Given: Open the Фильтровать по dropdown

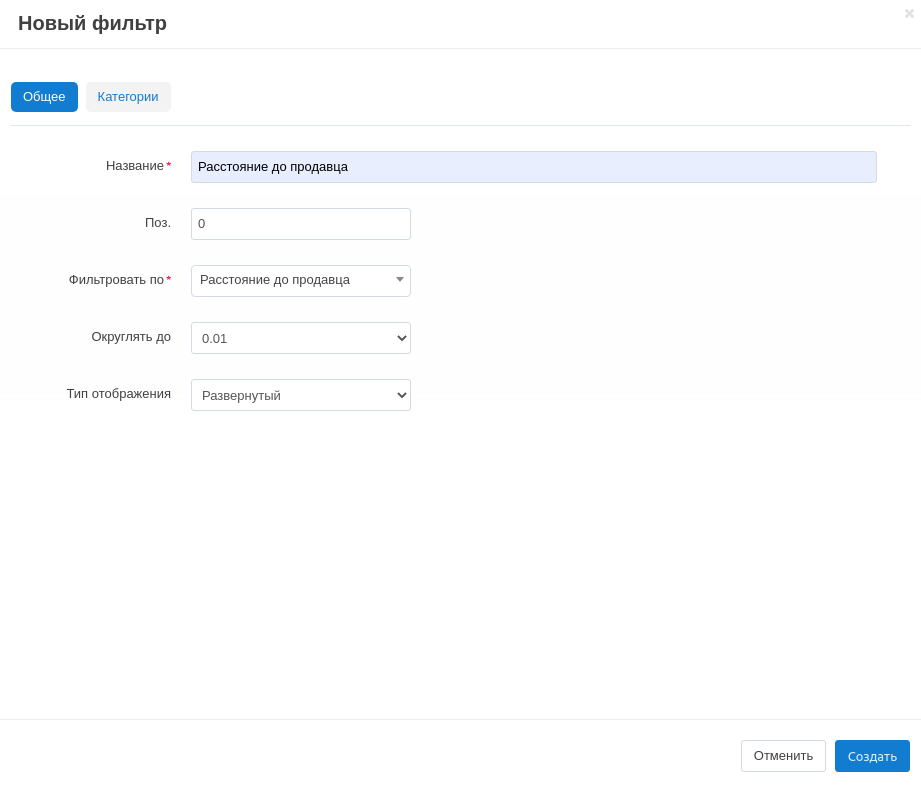Looking at the screenshot, I should click(x=301, y=281).
